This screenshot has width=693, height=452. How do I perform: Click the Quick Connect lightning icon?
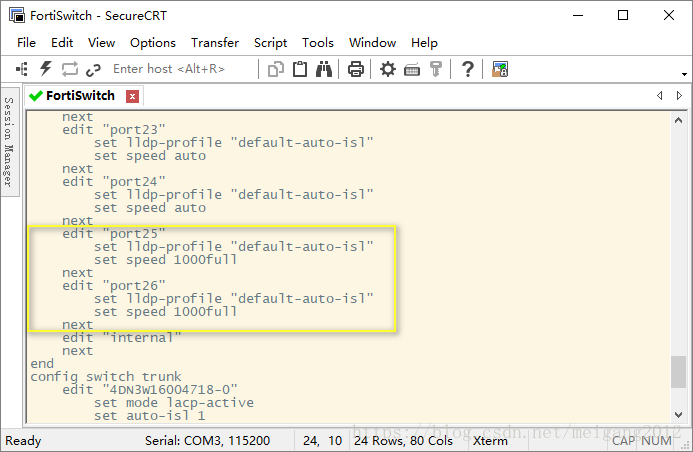tap(46, 69)
